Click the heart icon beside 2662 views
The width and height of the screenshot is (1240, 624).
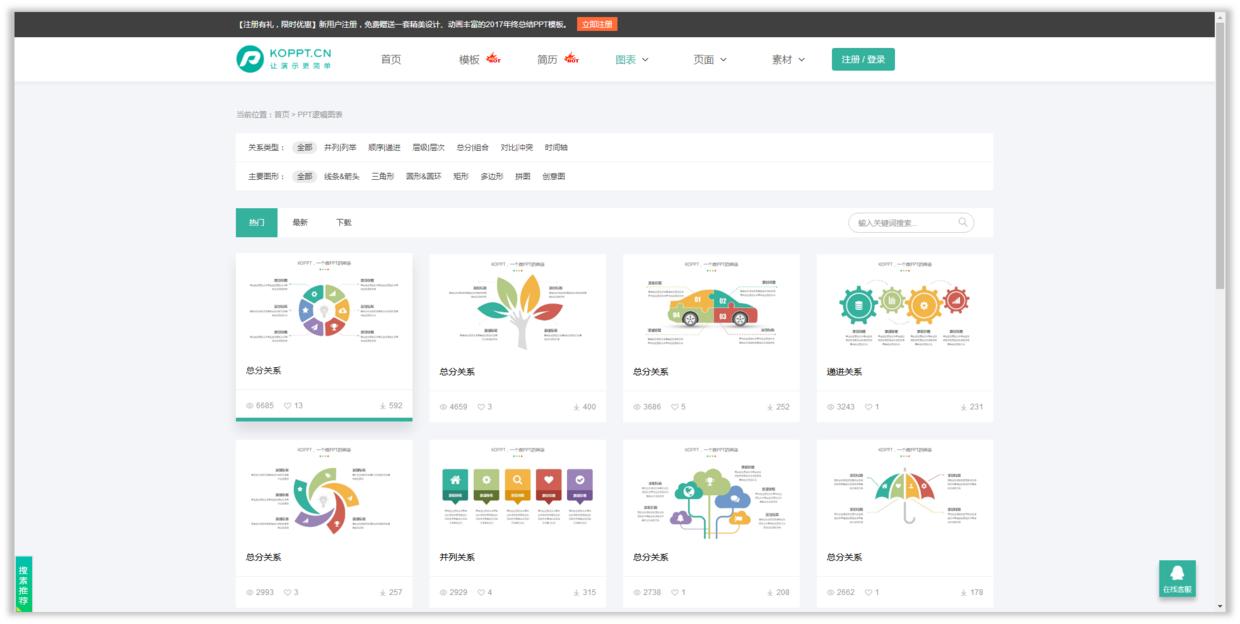(x=868, y=592)
